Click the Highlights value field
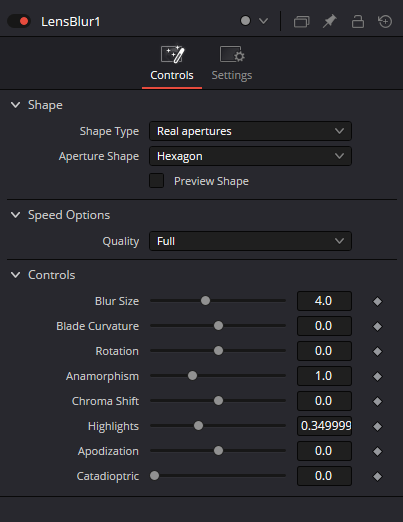The image size is (403, 522). click(324, 426)
